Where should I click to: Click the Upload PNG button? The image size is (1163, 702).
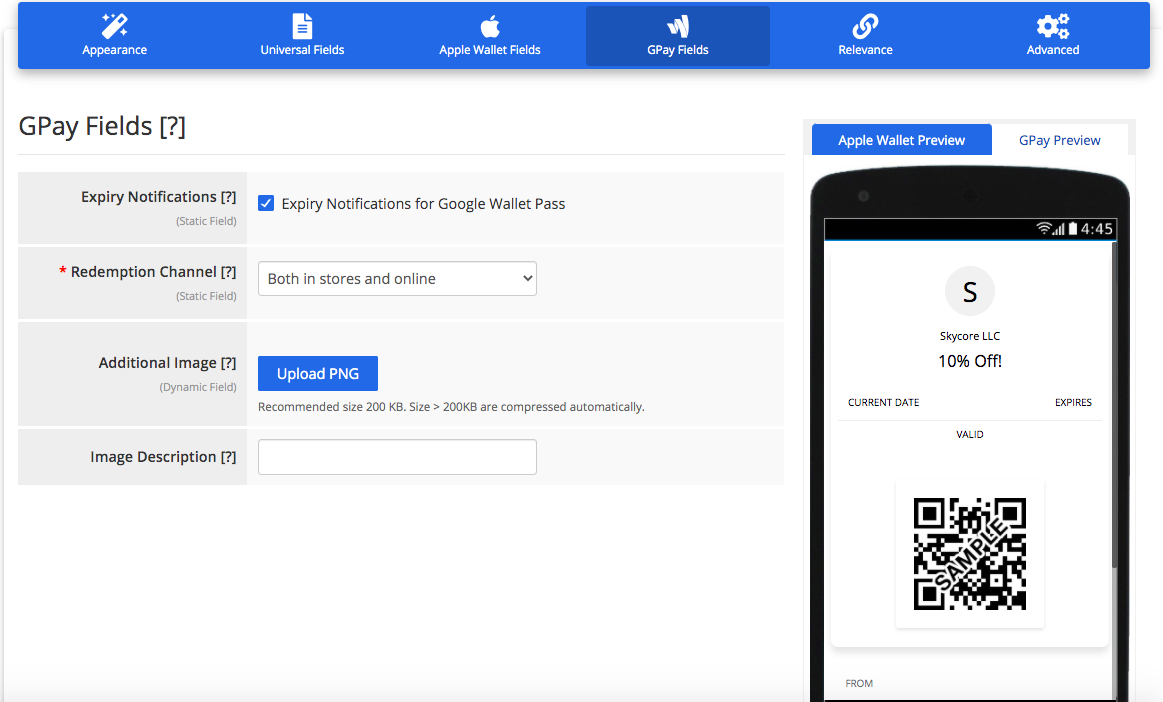click(x=317, y=373)
